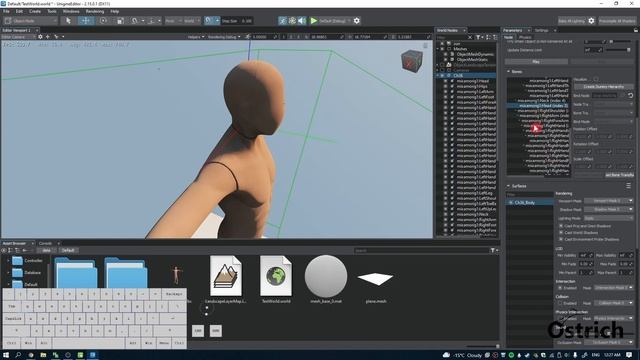Activate the Rotate manipulator tool
640x360 pixels.
point(103,21)
